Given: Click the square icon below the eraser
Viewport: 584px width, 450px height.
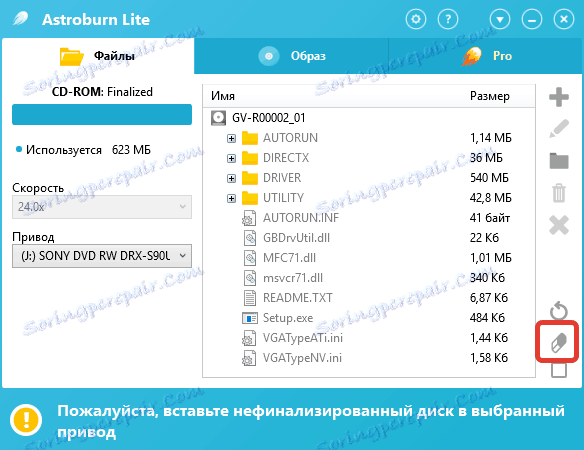Looking at the screenshot, I should 559,370.
